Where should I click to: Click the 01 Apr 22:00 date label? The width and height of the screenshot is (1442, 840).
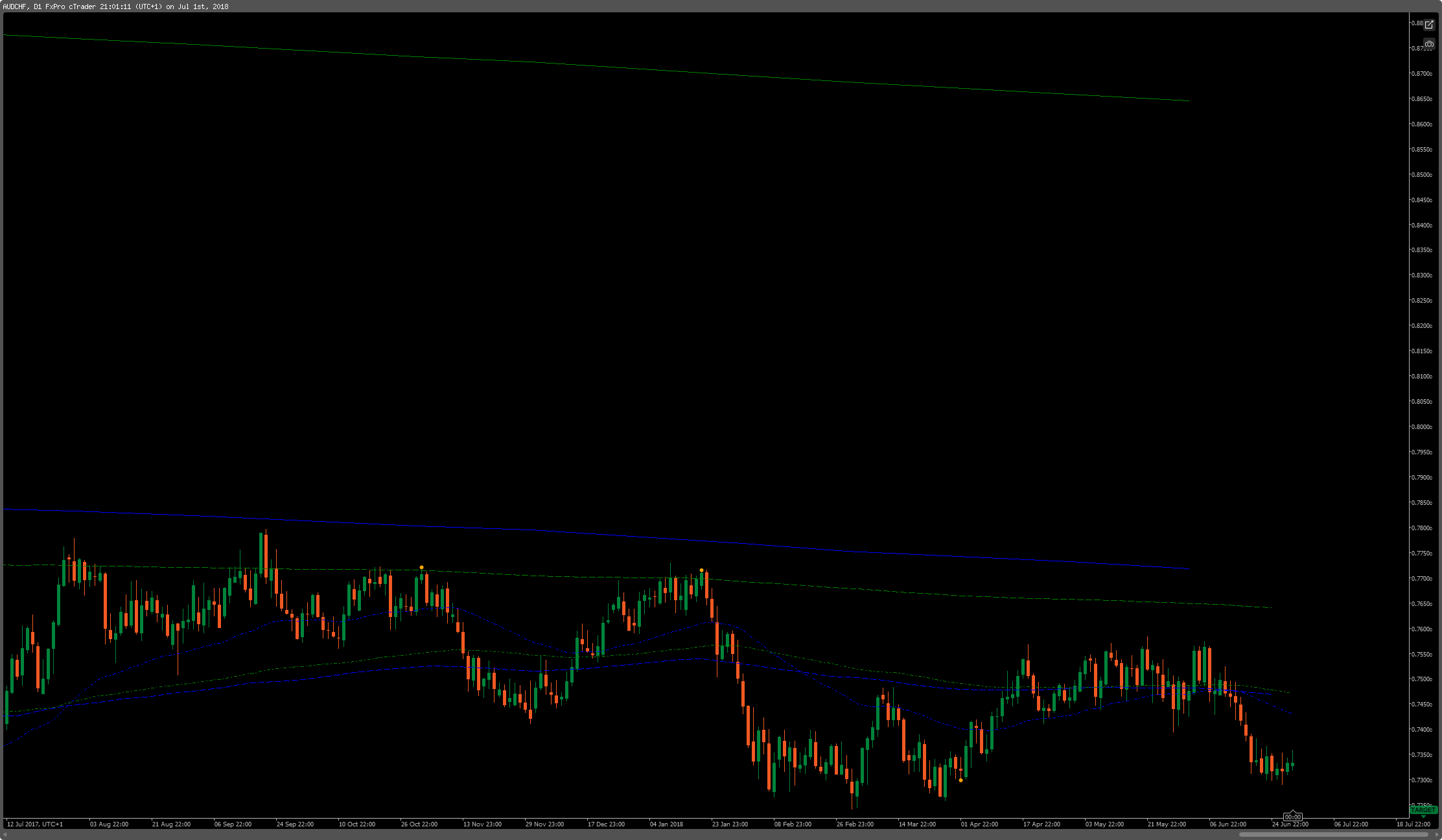979,824
